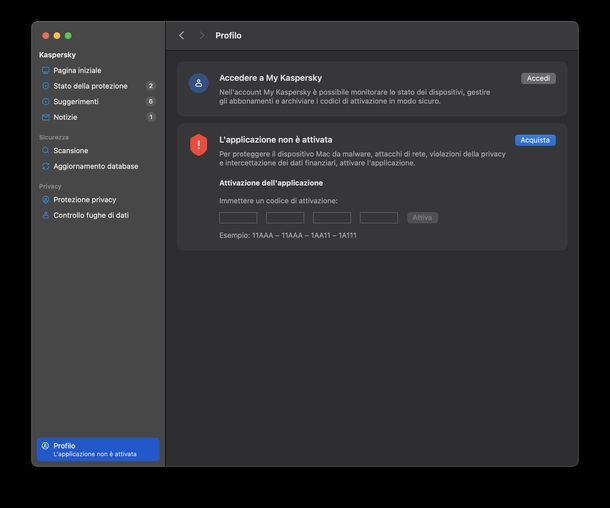
Task: Click the 'Kaspersky' sidebar title
Action: [x=57, y=55]
